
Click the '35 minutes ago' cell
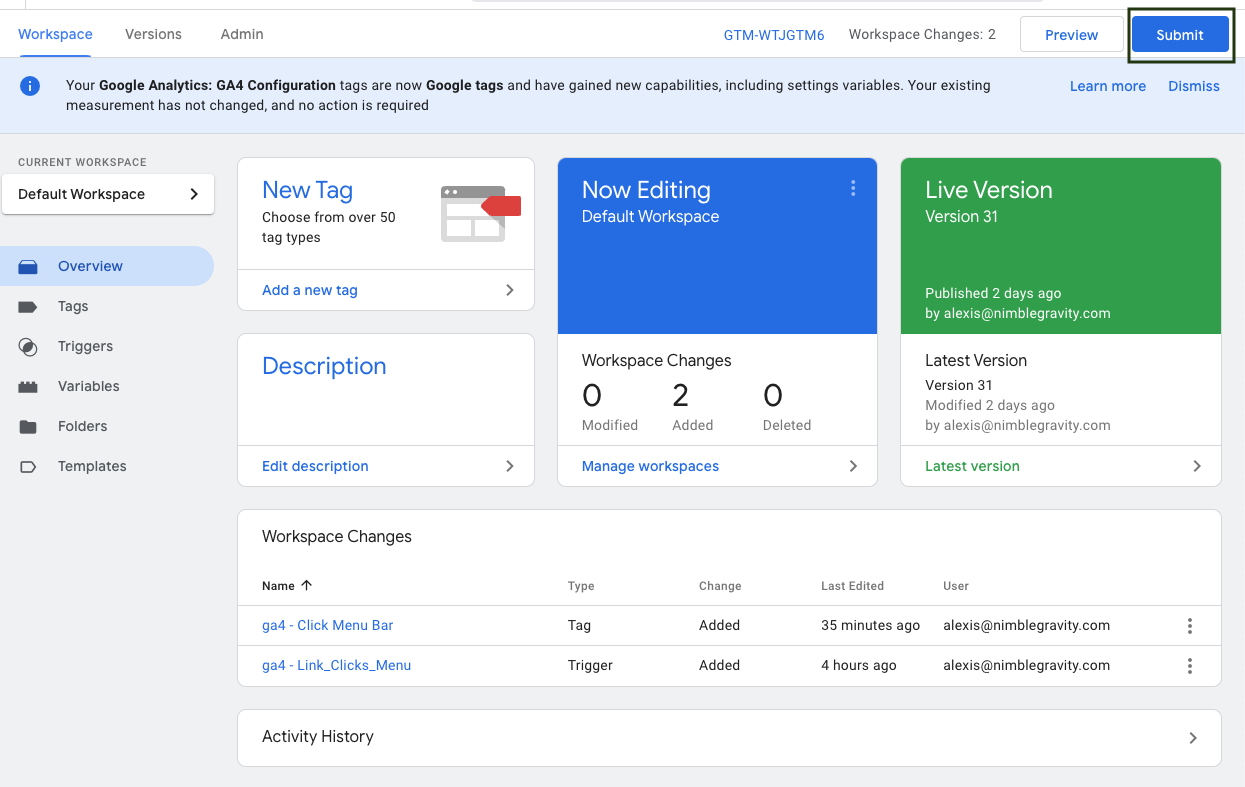(870, 625)
